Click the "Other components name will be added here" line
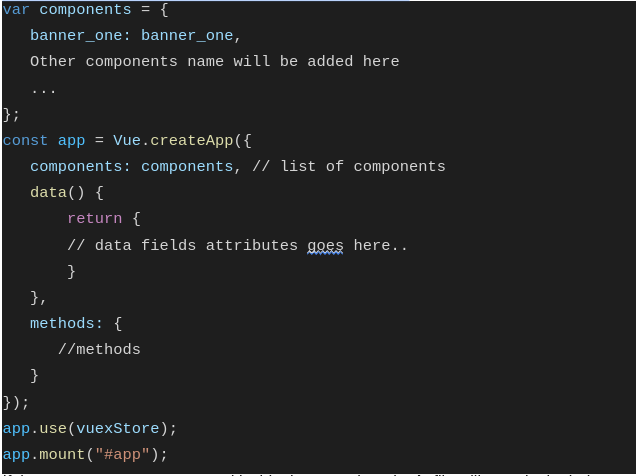This screenshot has height=476, width=637. coord(214,62)
